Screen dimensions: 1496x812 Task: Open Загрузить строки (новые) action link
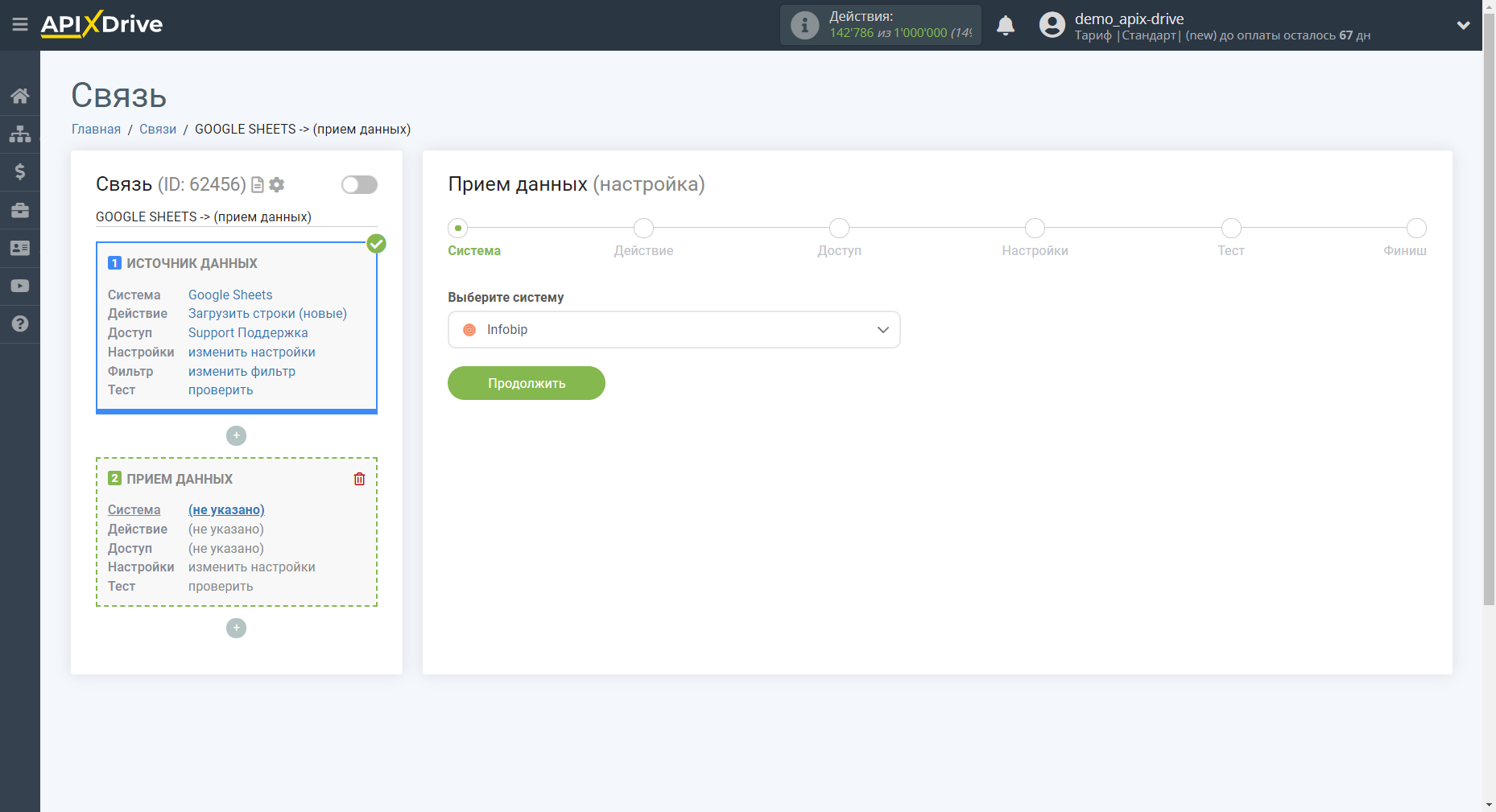267,314
